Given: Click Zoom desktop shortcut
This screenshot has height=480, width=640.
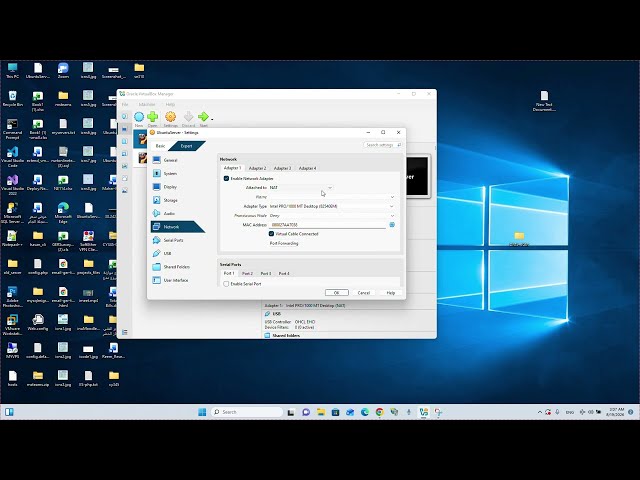Looking at the screenshot, I should (63, 71).
